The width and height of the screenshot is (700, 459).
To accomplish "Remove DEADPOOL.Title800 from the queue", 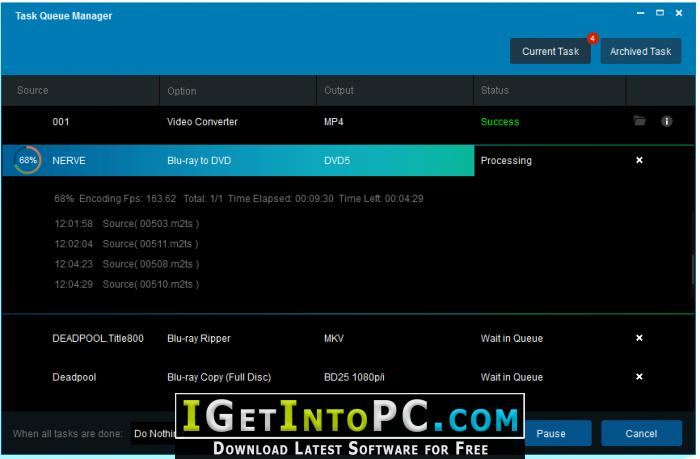I will click(639, 338).
